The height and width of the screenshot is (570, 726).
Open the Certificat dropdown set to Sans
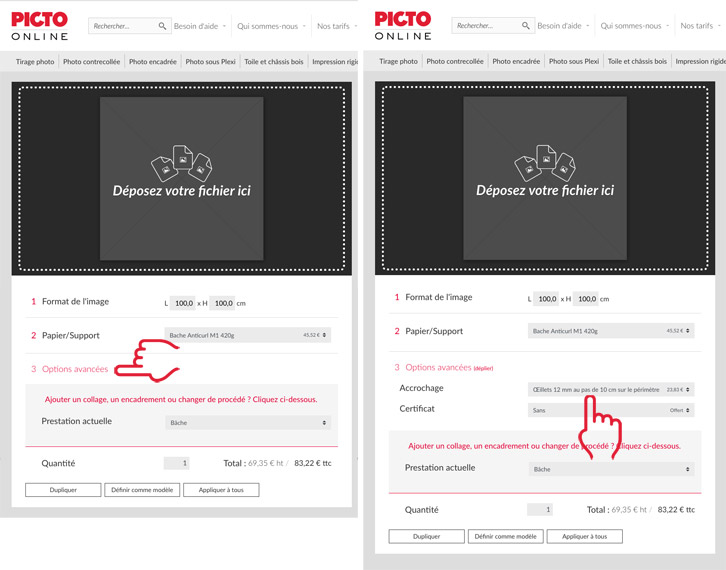coord(610,410)
